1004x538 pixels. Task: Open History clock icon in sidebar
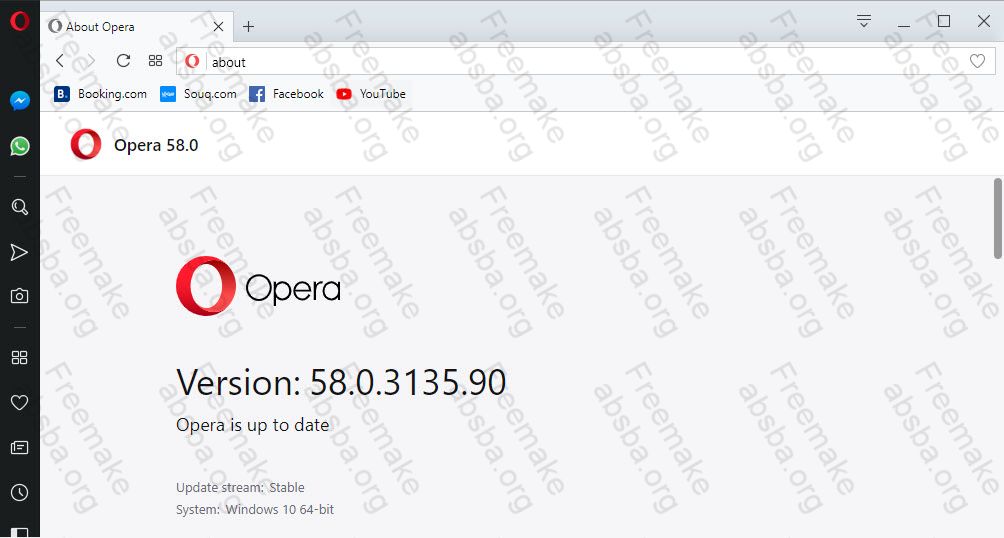click(x=19, y=492)
